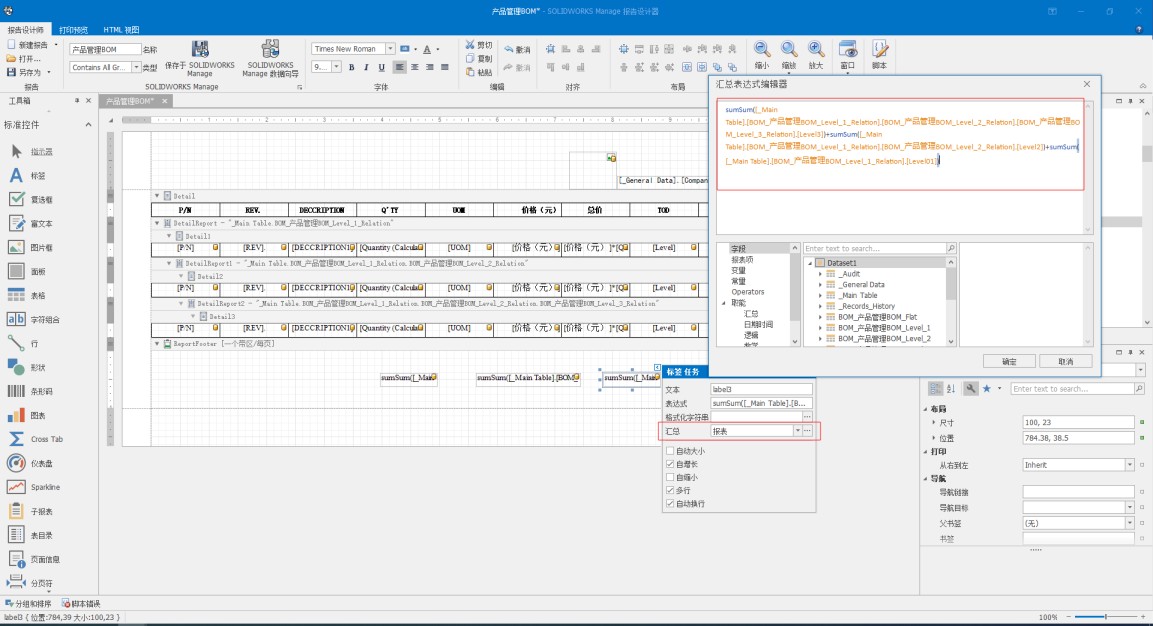
Task: Show favorite properties with the star icon
Action: 987,388
